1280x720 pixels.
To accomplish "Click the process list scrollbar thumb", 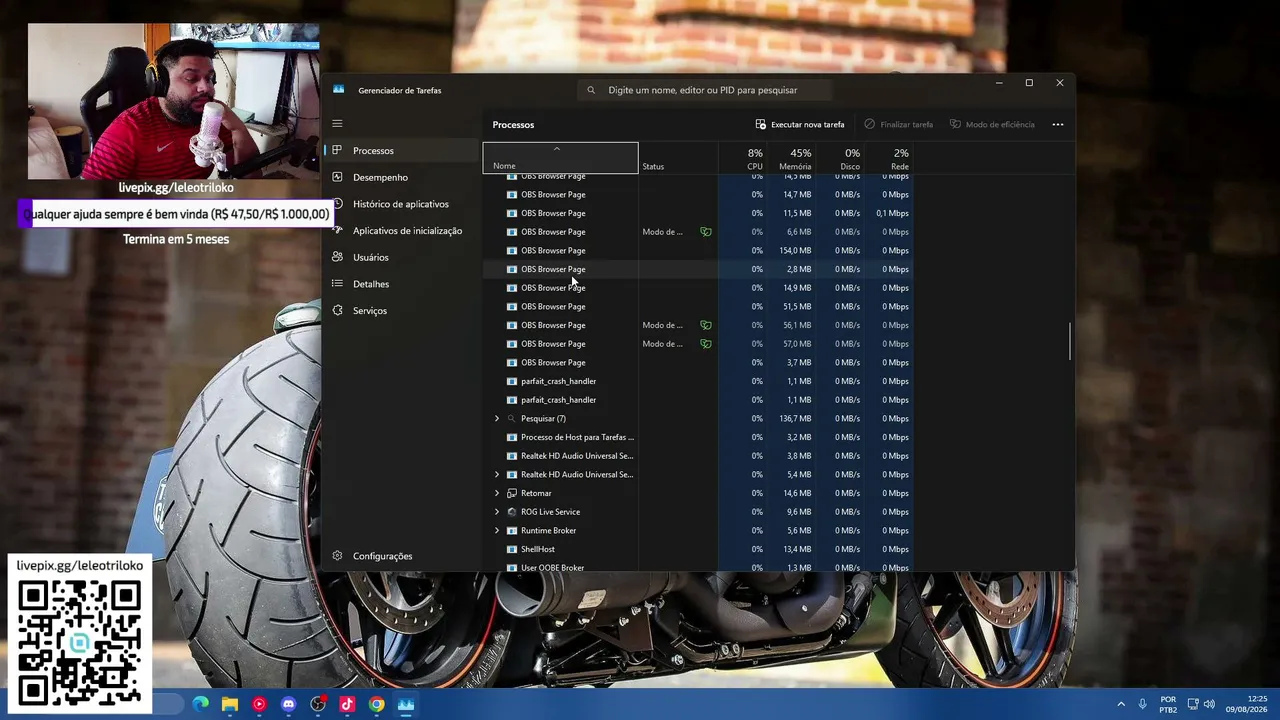I will (x=1070, y=342).
